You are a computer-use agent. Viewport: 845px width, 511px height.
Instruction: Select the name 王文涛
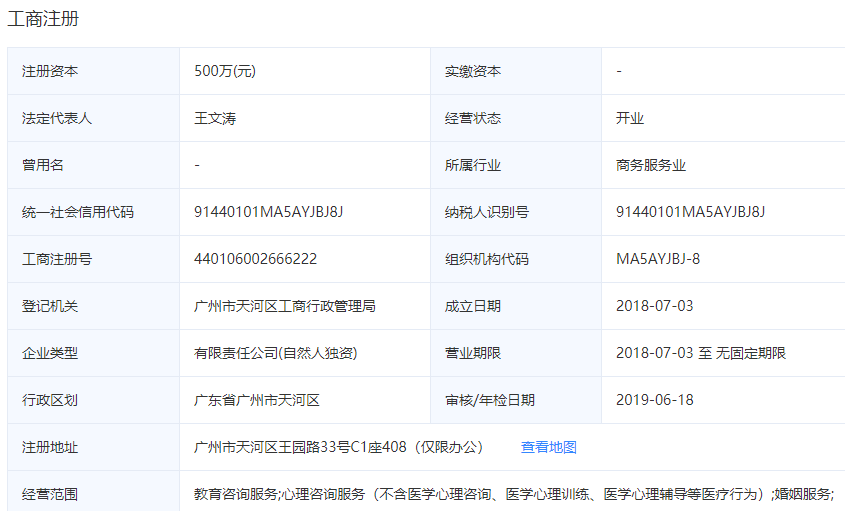(215, 118)
